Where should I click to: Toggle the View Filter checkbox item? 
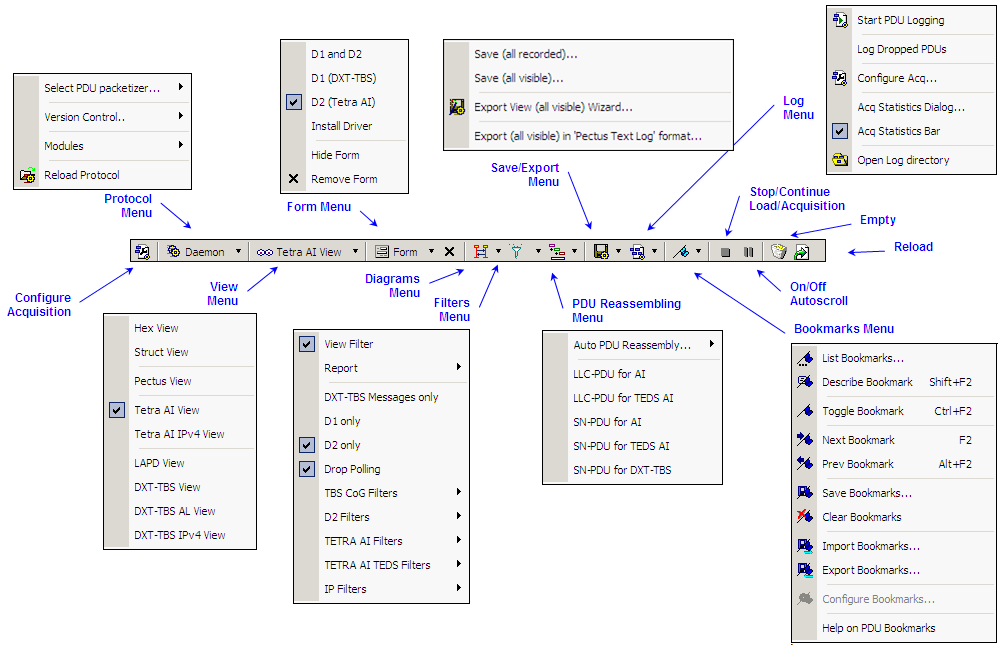point(348,344)
